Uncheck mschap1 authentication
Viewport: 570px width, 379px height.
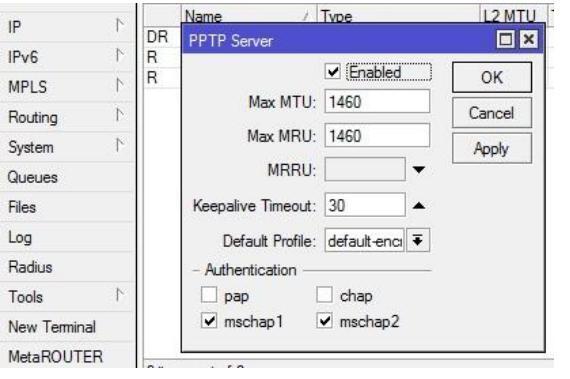pos(209,320)
